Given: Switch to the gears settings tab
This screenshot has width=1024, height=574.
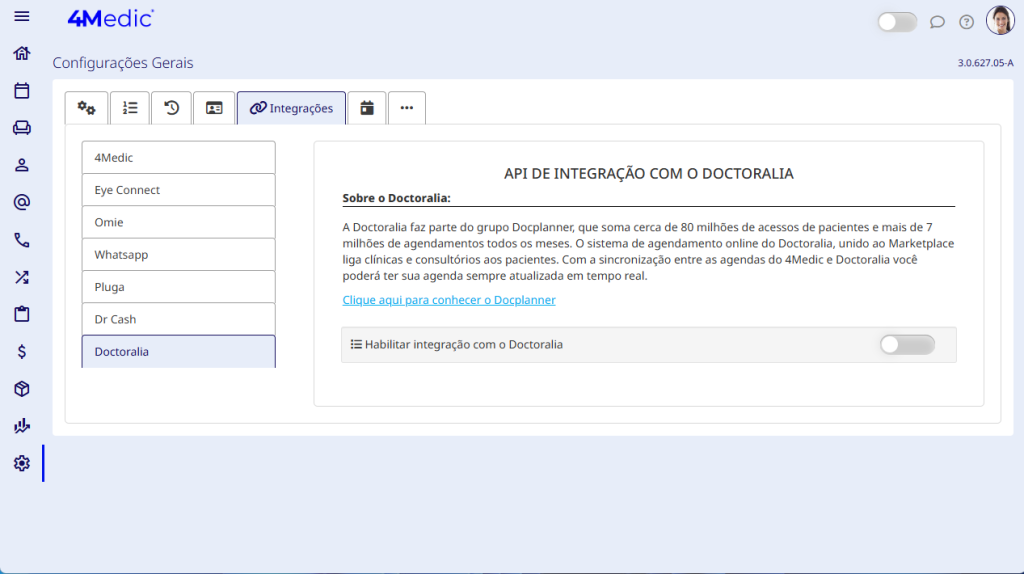Looking at the screenshot, I should (x=86, y=108).
